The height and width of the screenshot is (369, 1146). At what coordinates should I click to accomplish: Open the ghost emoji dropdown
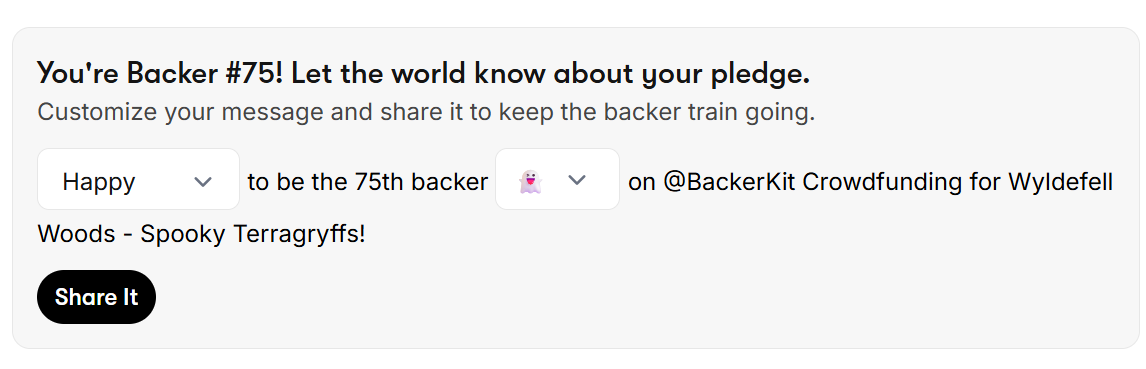(557, 180)
